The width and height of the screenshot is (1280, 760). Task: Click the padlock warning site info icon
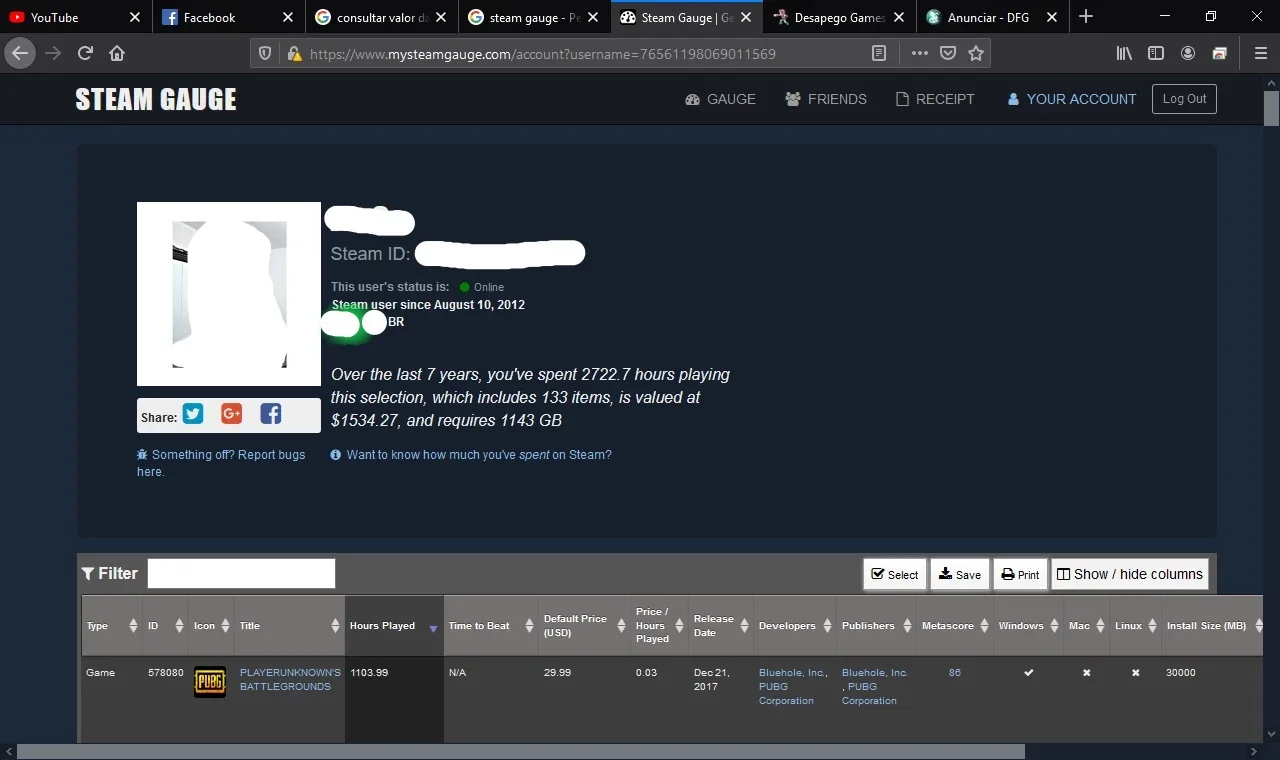293,53
